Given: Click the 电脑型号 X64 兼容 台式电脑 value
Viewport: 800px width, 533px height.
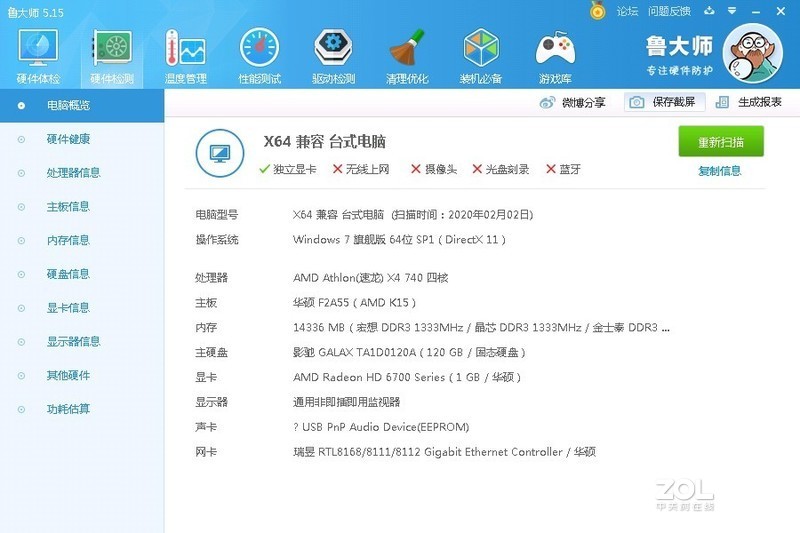Looking at the screenshot, I should pyautogui.click(x=413, y=215).
